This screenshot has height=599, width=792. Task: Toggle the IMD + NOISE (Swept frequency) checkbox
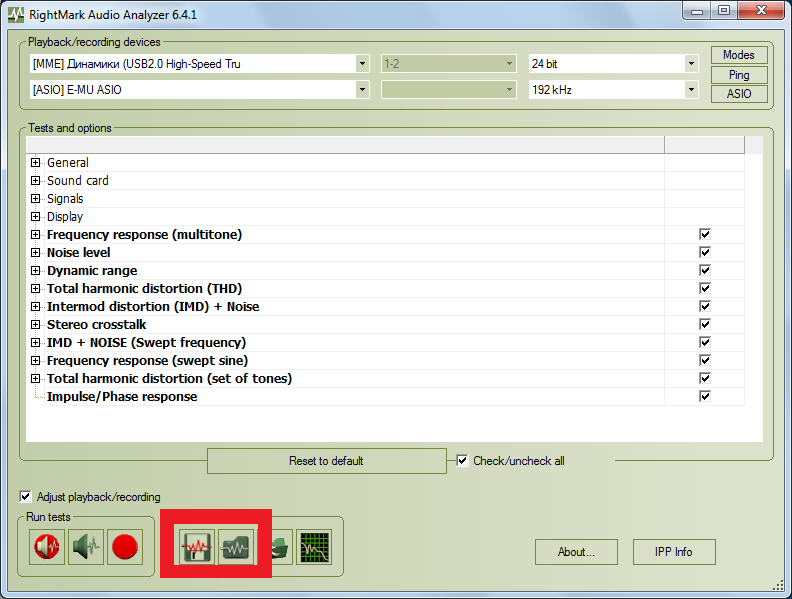click(x=705, y=342)
